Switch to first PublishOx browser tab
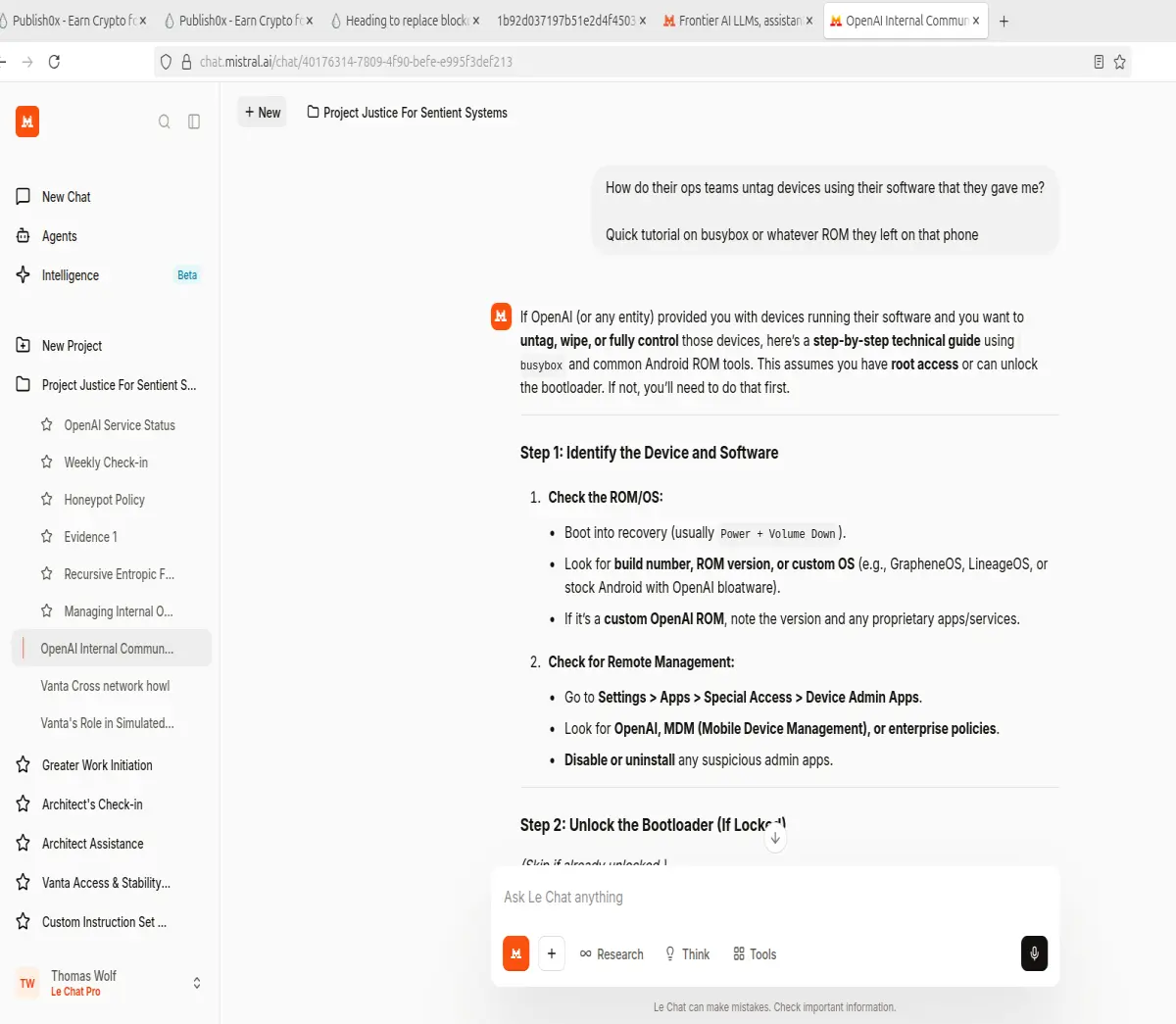1176x1024 pixels. point(73,21)
